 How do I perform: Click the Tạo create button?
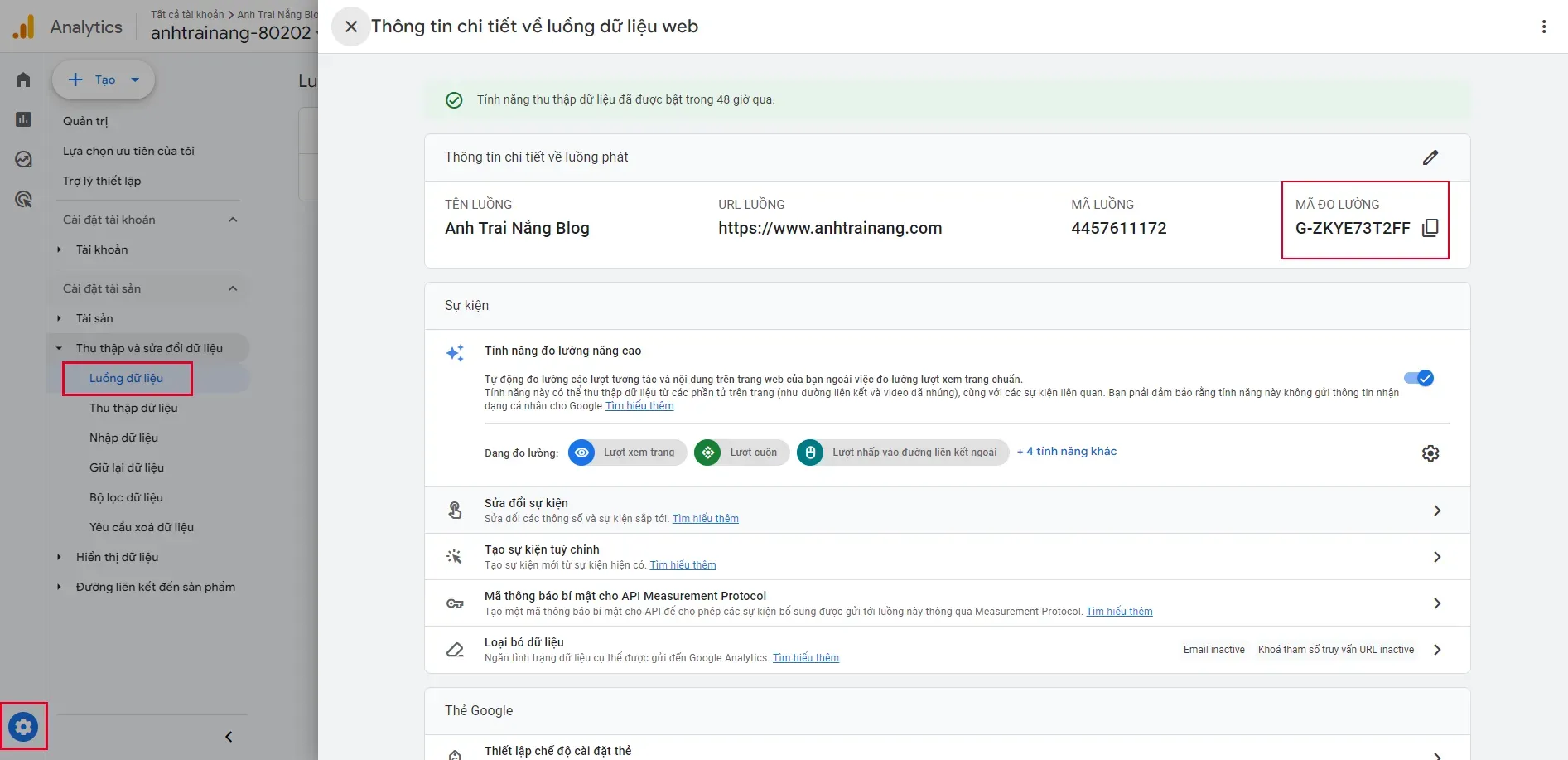104,80
